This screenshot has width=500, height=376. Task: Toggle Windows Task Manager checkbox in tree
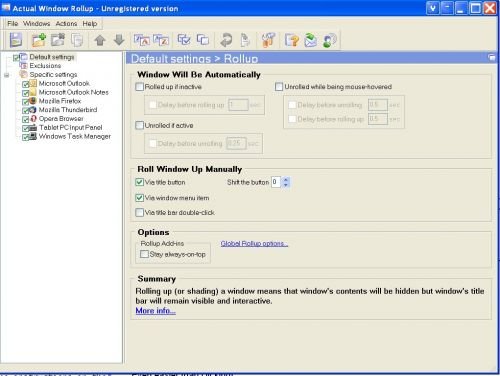point(26,137)
